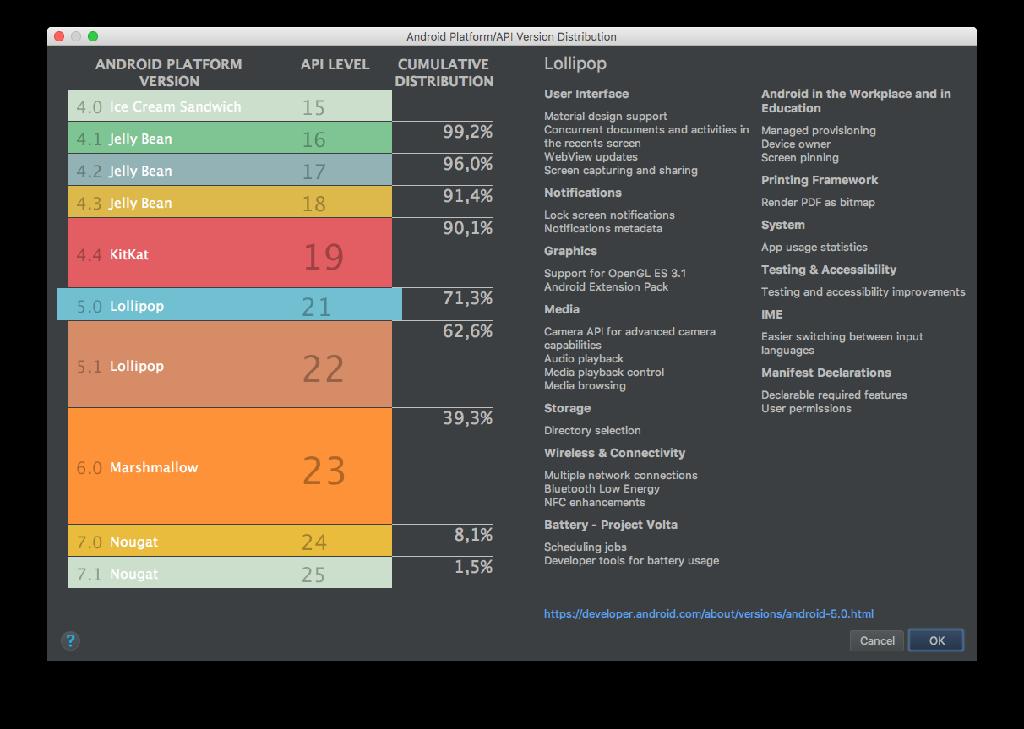The width and height of the screenshot is (1024, 729).
Task: Select the 4.3 Jelly Bean row
Action: click(230, 202)
